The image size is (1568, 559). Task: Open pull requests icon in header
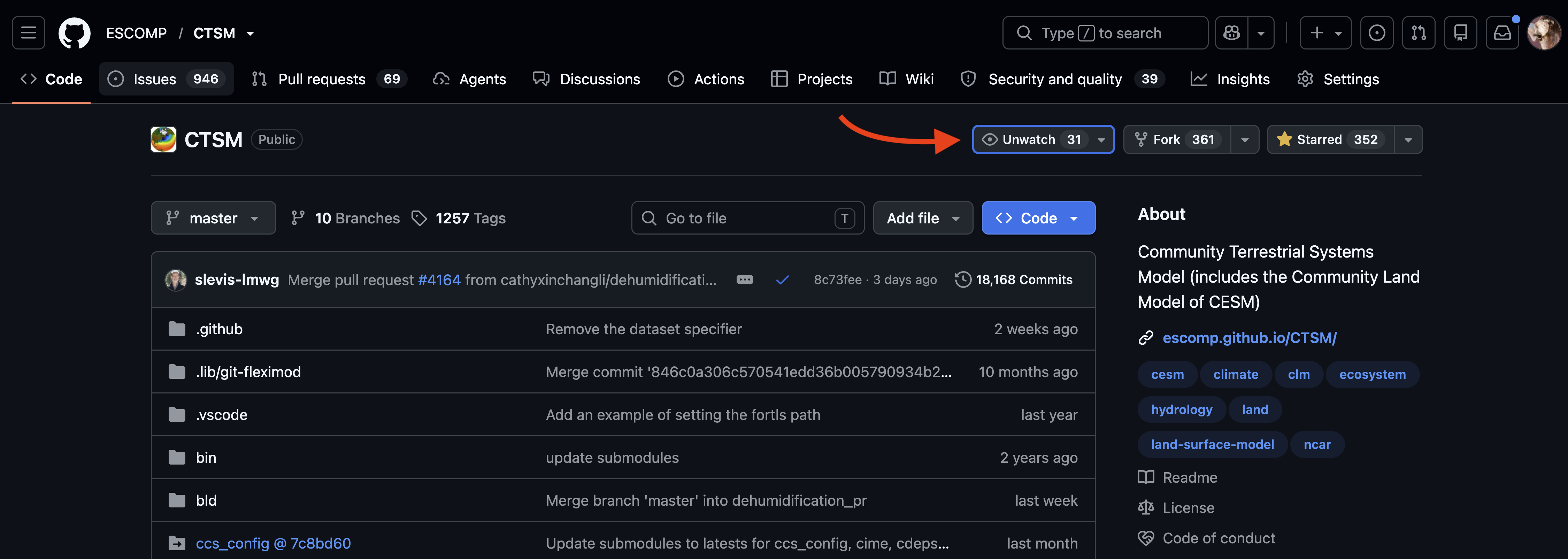pos(1419,33)
